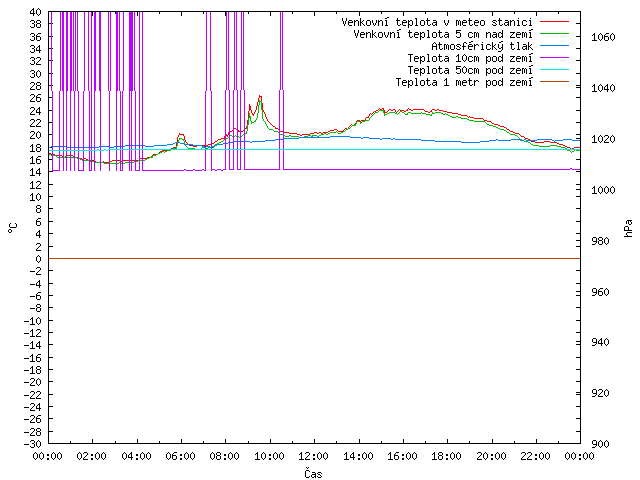This screenshot has height=480, width=640.
Task: Click the pressure value '900'
Action: 600,444
